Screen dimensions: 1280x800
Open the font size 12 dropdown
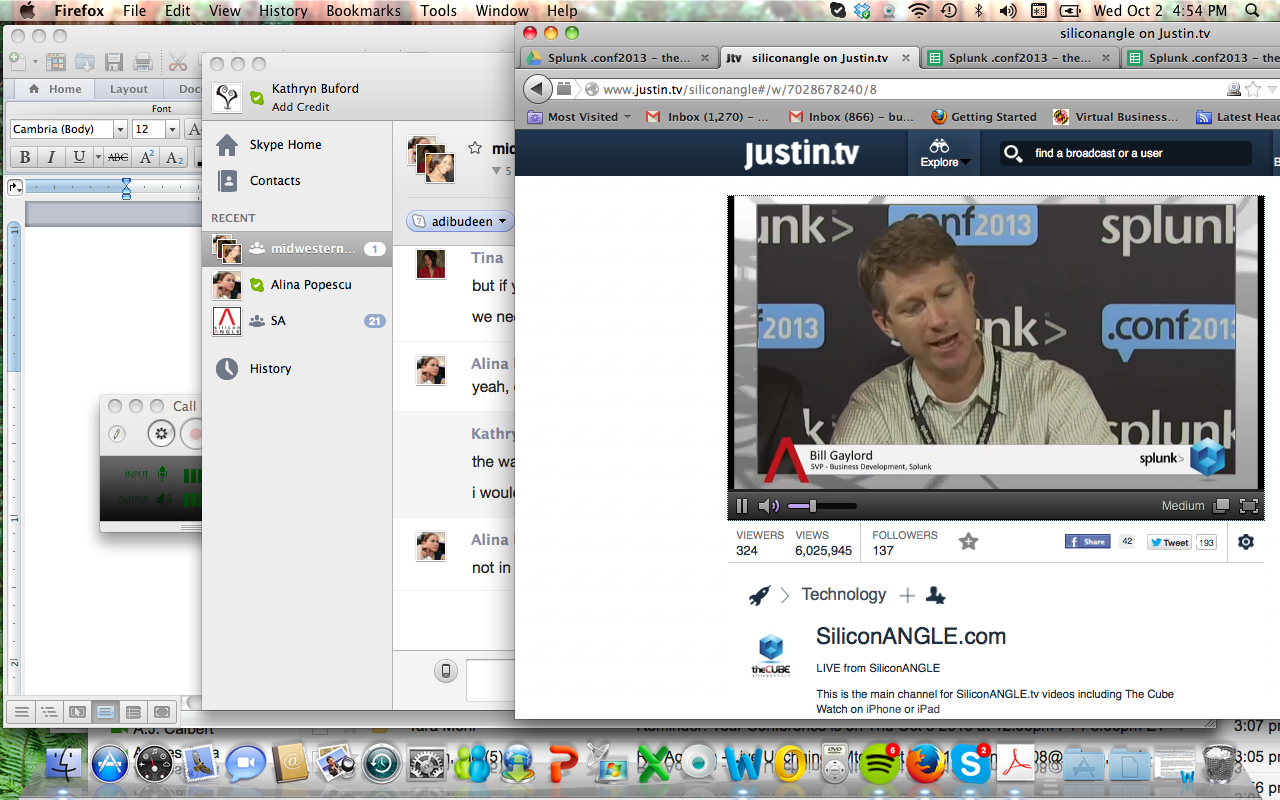pyautogui.click(x=172, y=129)
